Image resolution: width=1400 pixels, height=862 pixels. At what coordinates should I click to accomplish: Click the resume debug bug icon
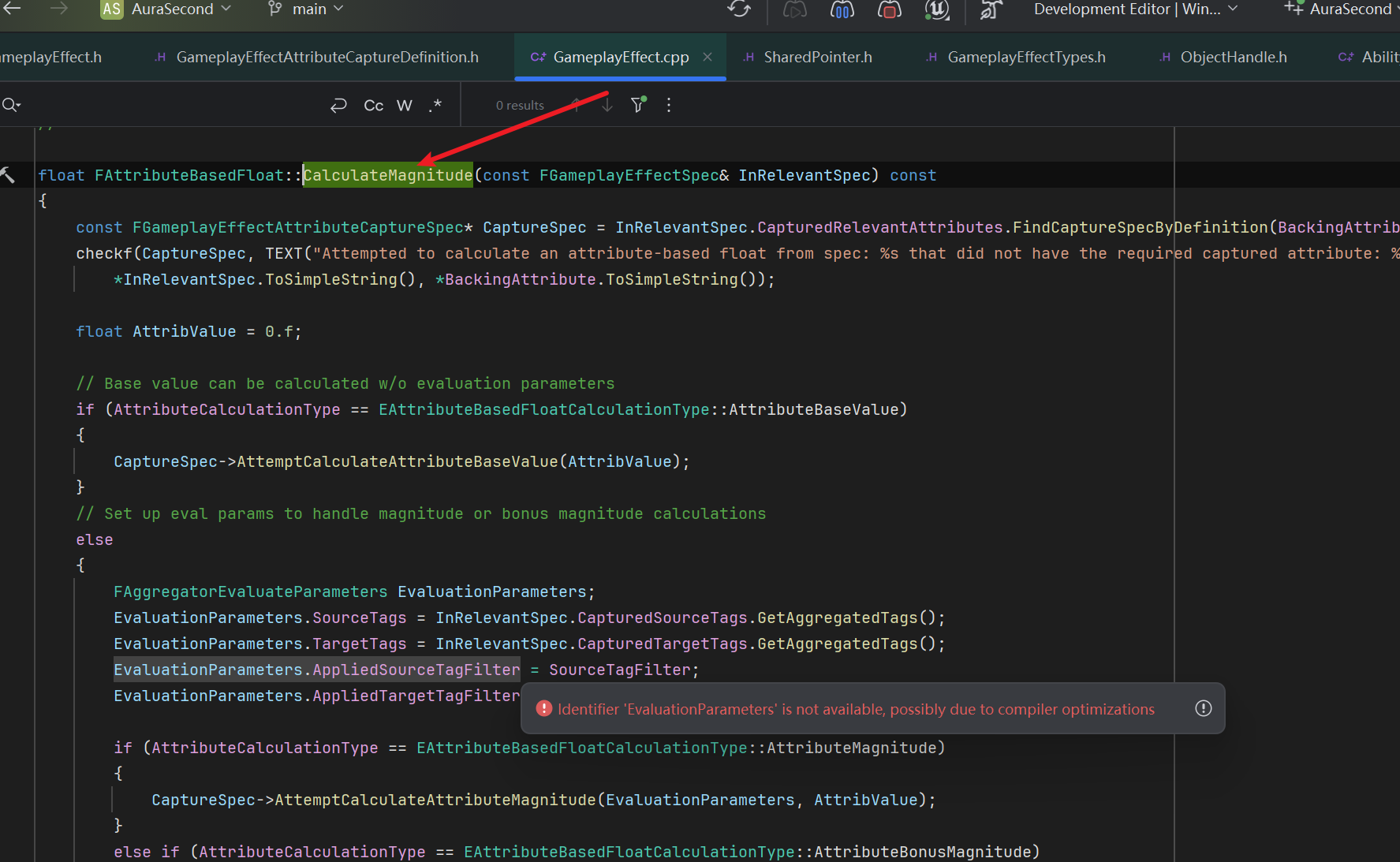[795, 9]
